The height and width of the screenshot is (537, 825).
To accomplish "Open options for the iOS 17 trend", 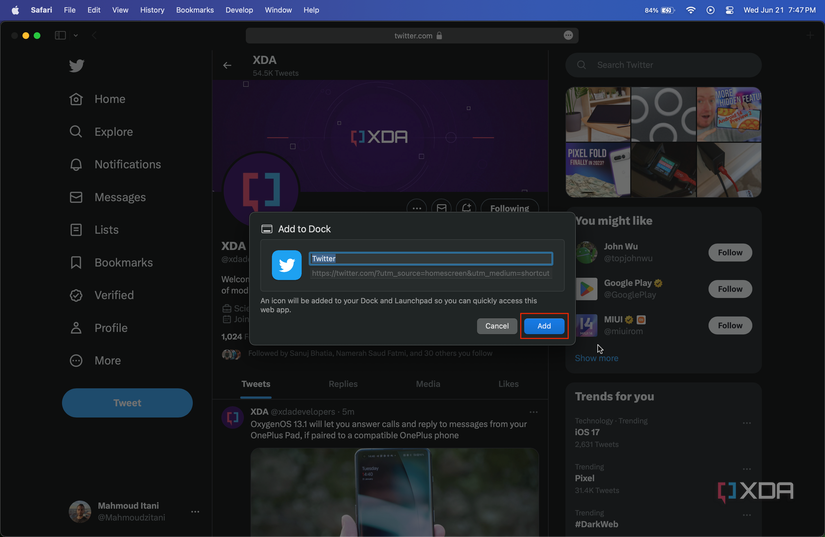I will pyautogui.click(x=747, y=422).
